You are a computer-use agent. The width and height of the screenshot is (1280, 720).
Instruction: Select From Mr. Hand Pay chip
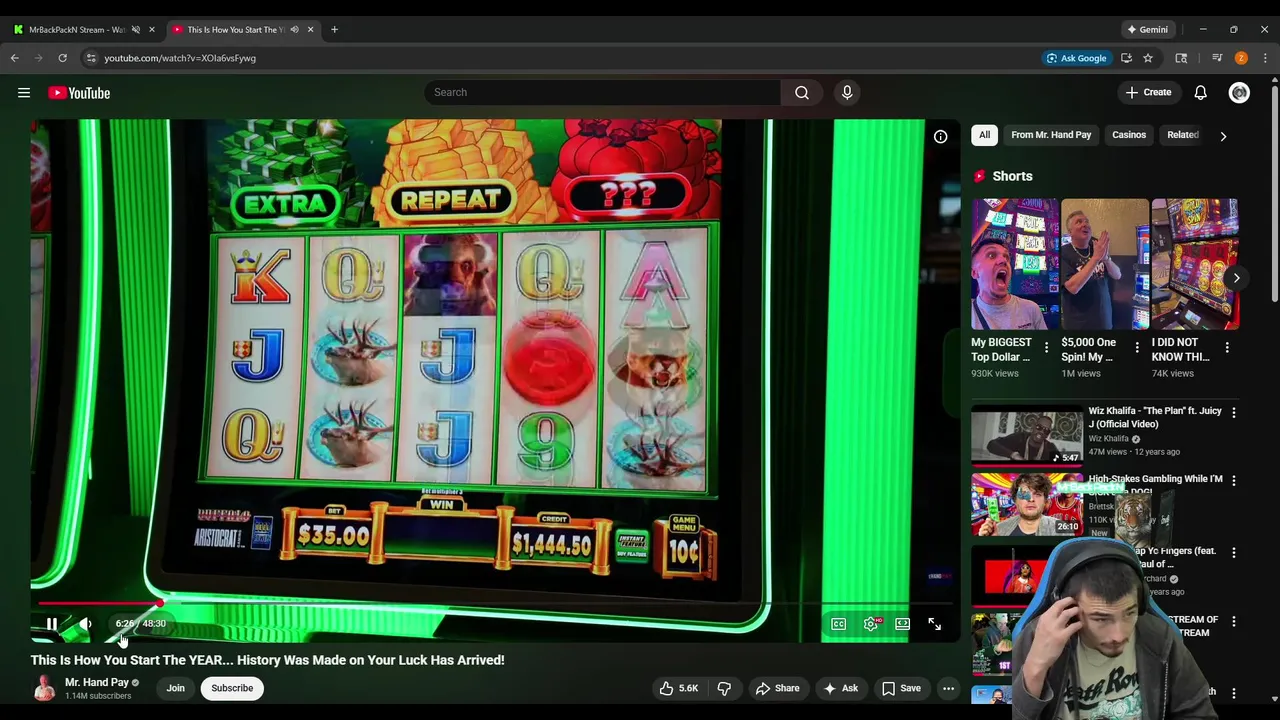[x=1051, y=135]
